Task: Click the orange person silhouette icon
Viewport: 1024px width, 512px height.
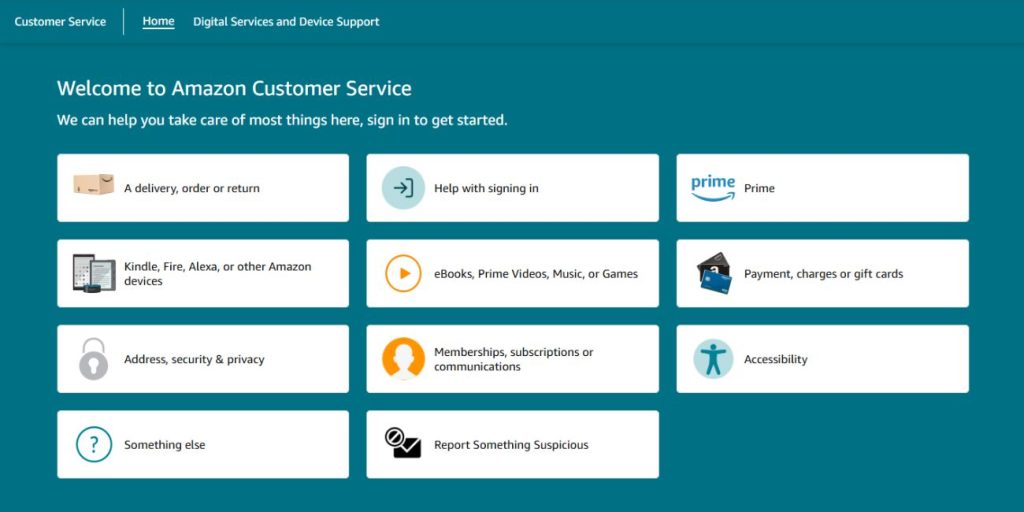Action: point(403,359)
